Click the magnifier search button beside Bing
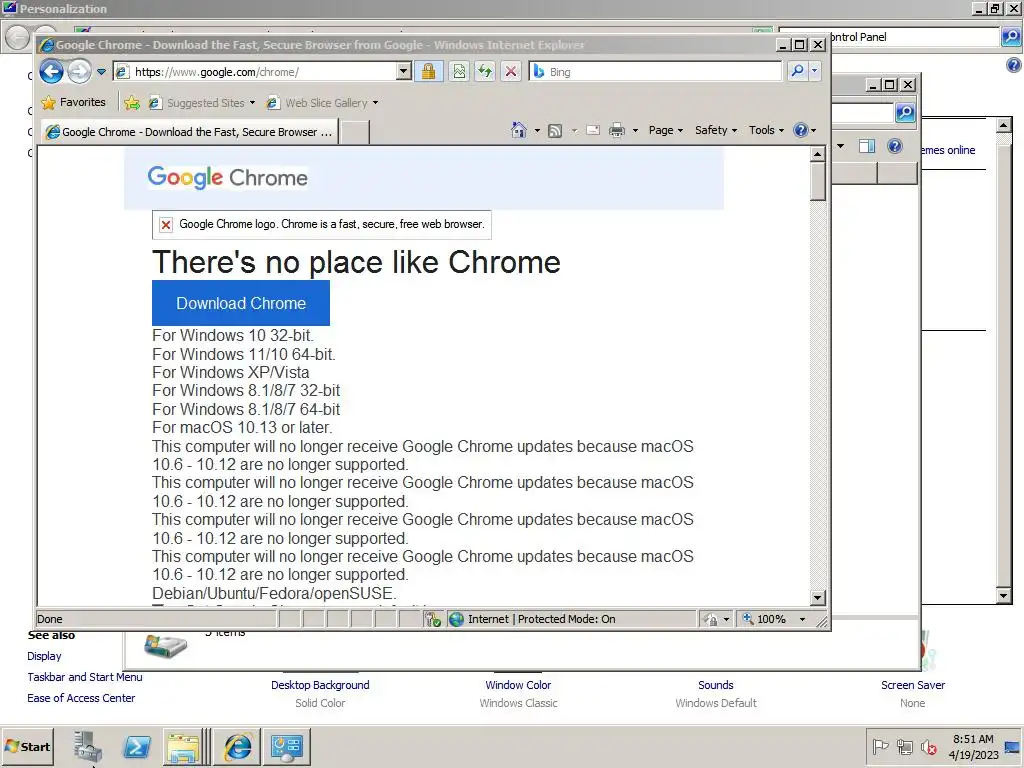Viewport: 1024px width, 768px height. pyautogui.click(x=797, y=71)
